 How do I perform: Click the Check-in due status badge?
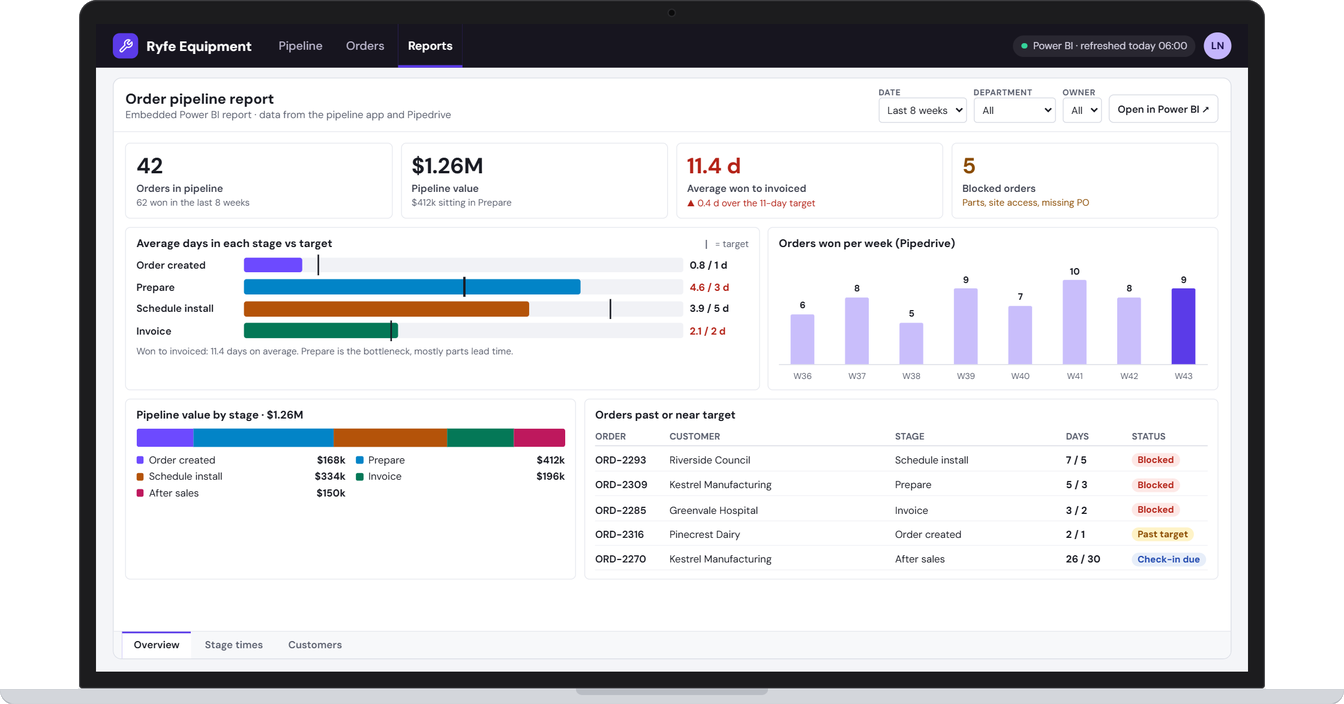tap(1168, 560)
